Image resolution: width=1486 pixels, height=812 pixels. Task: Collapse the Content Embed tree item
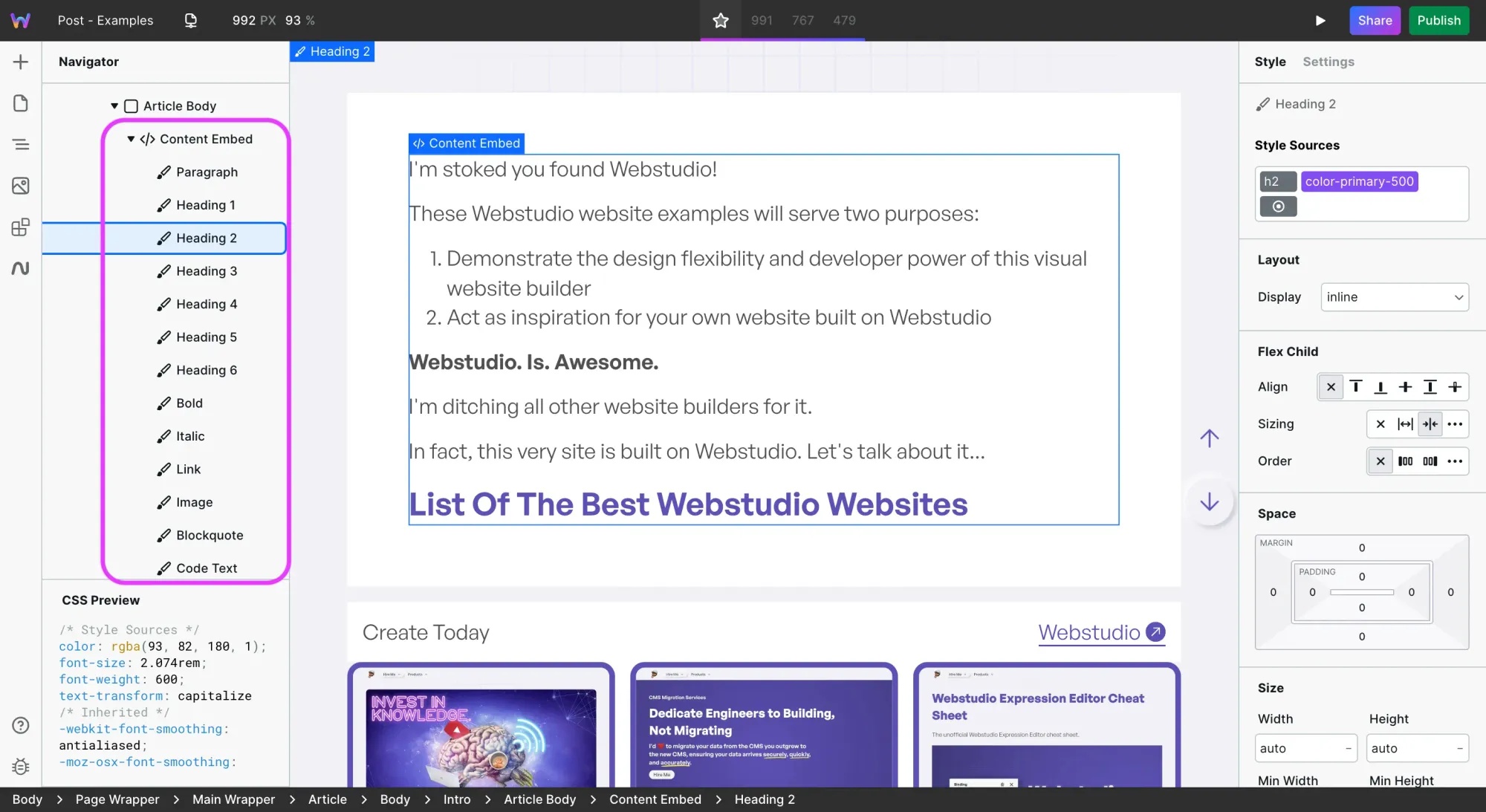click(x=131, y=139)
